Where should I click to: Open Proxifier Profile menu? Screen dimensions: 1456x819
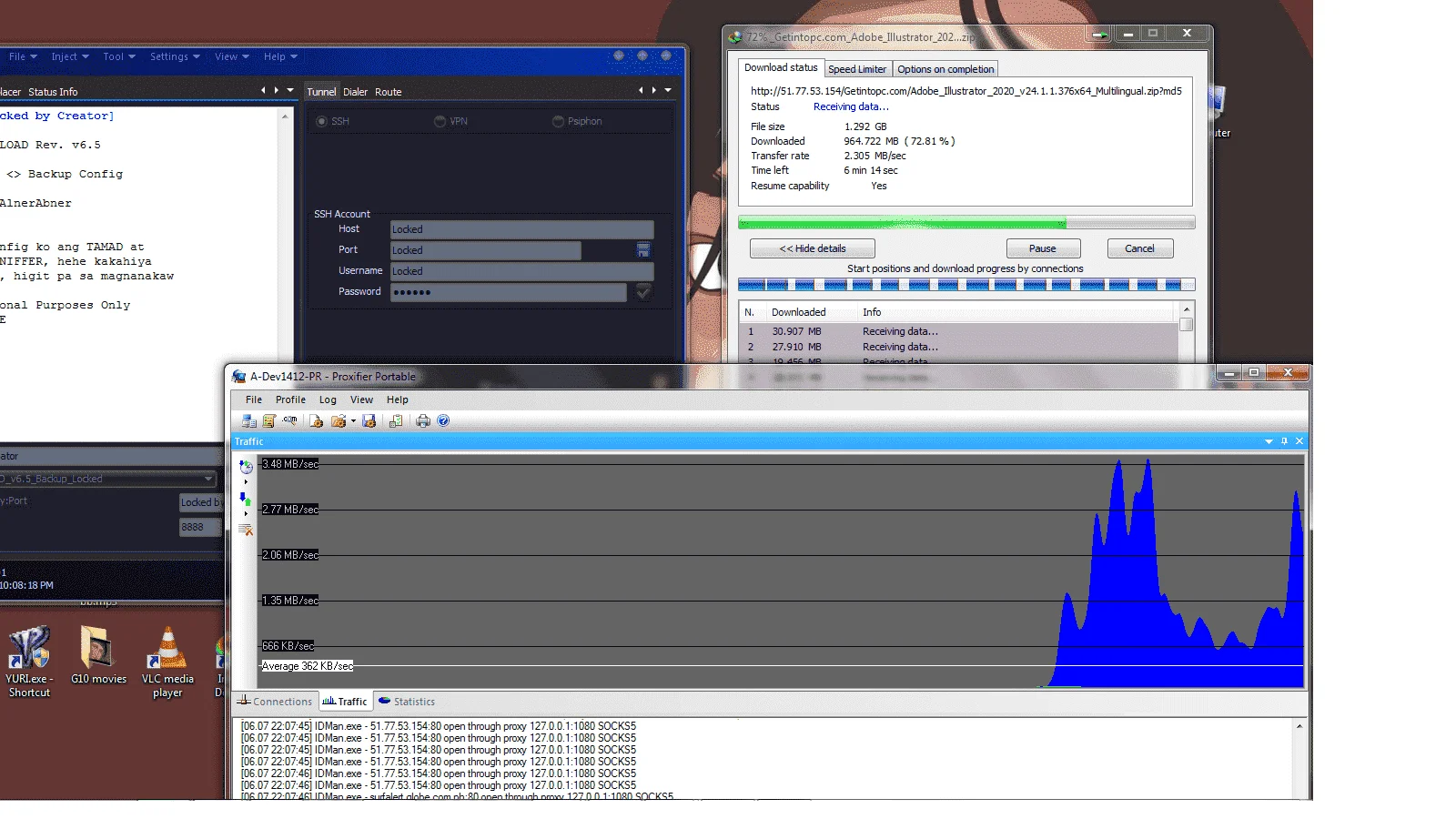coord(290,399)
